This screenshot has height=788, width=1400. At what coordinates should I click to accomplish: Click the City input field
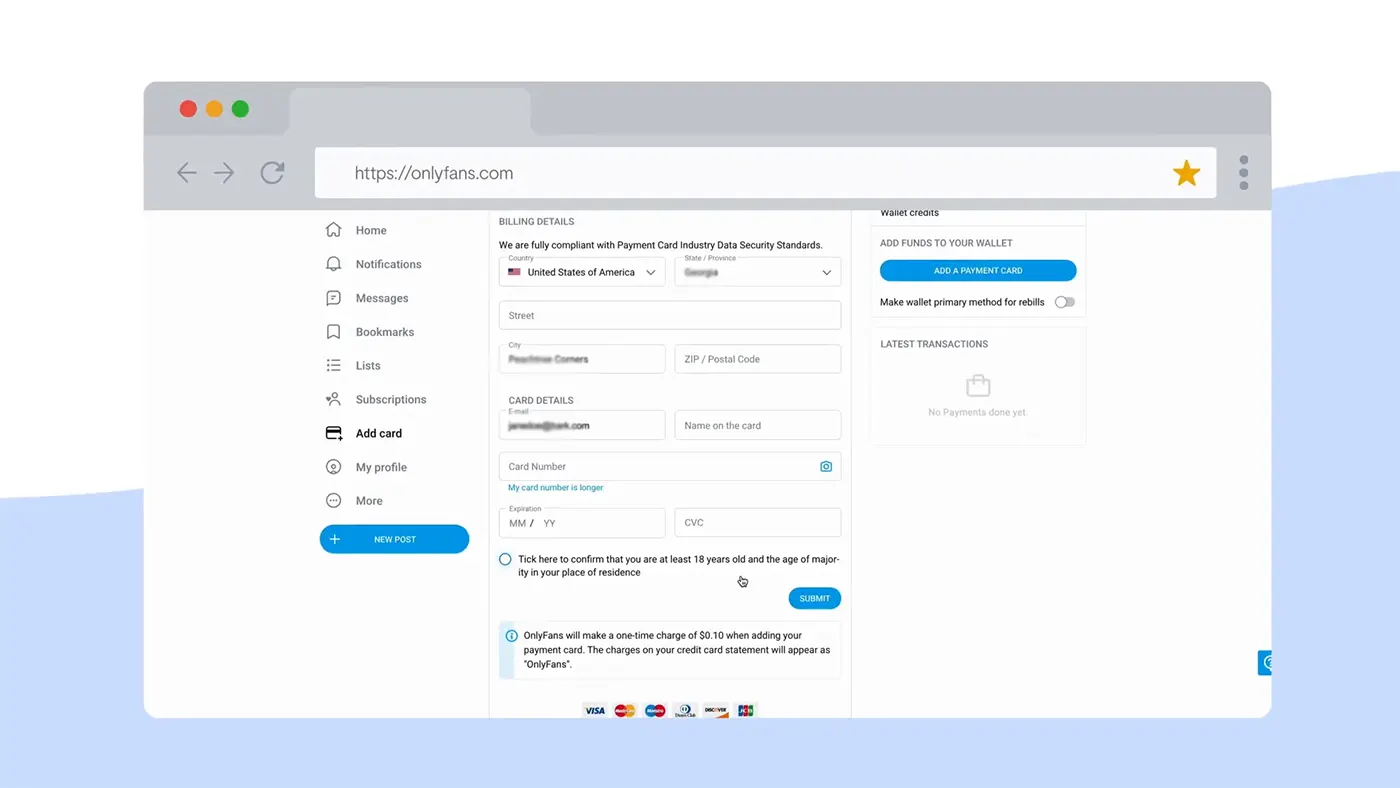[x=582, y=359]
